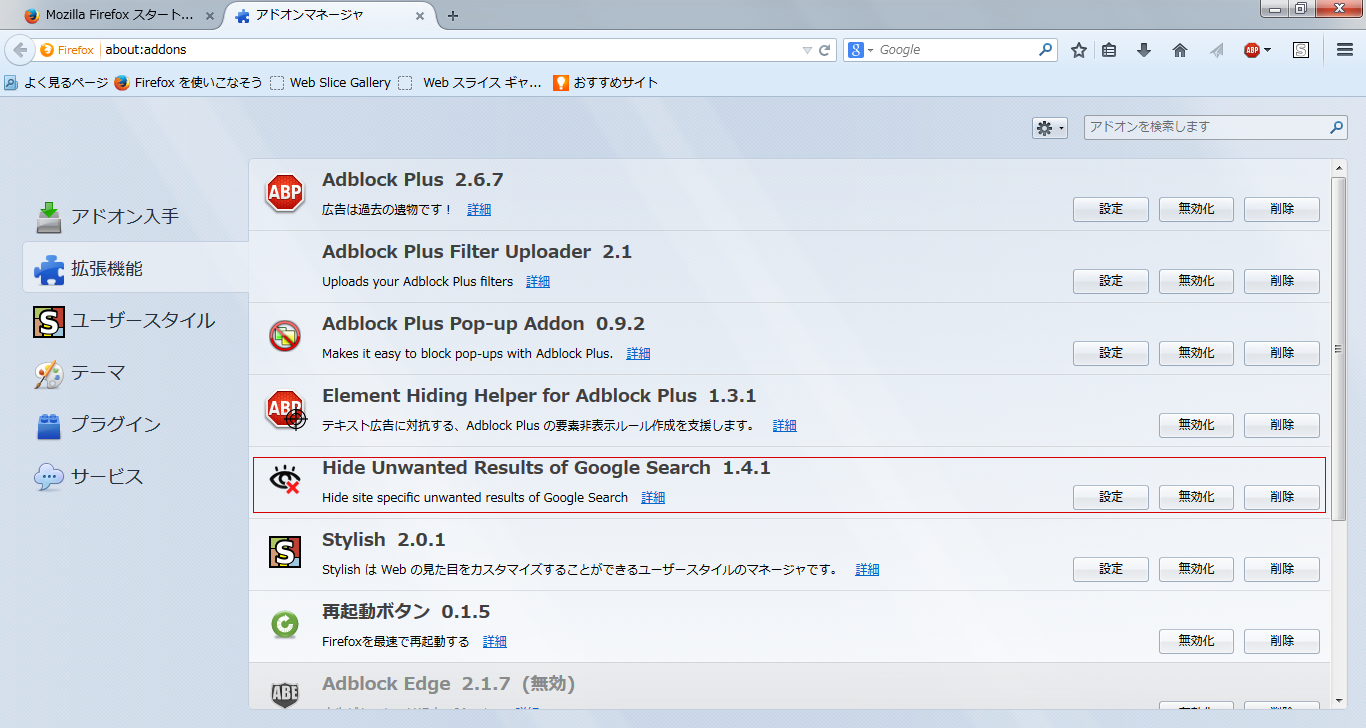Disable Stylish with 無効化

pos(1196,569)
